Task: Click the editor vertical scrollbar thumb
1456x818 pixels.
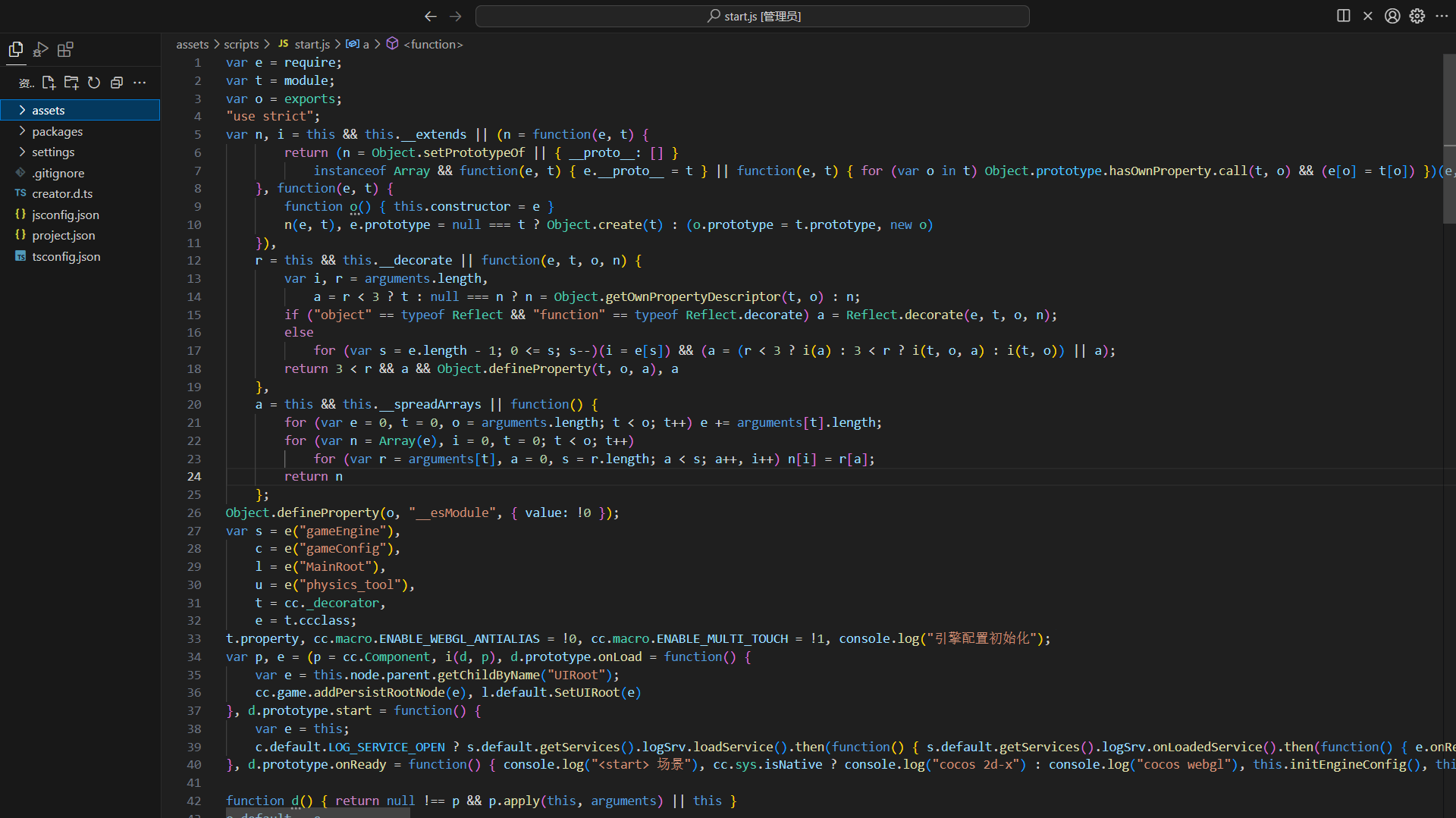Action: coord(1448,136)
